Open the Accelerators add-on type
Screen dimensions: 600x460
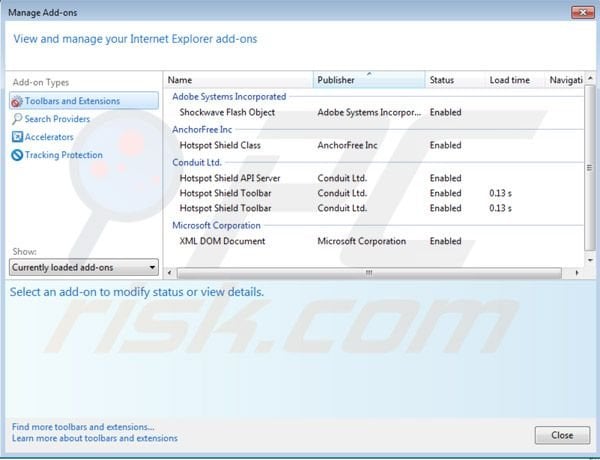click(49, 137)
